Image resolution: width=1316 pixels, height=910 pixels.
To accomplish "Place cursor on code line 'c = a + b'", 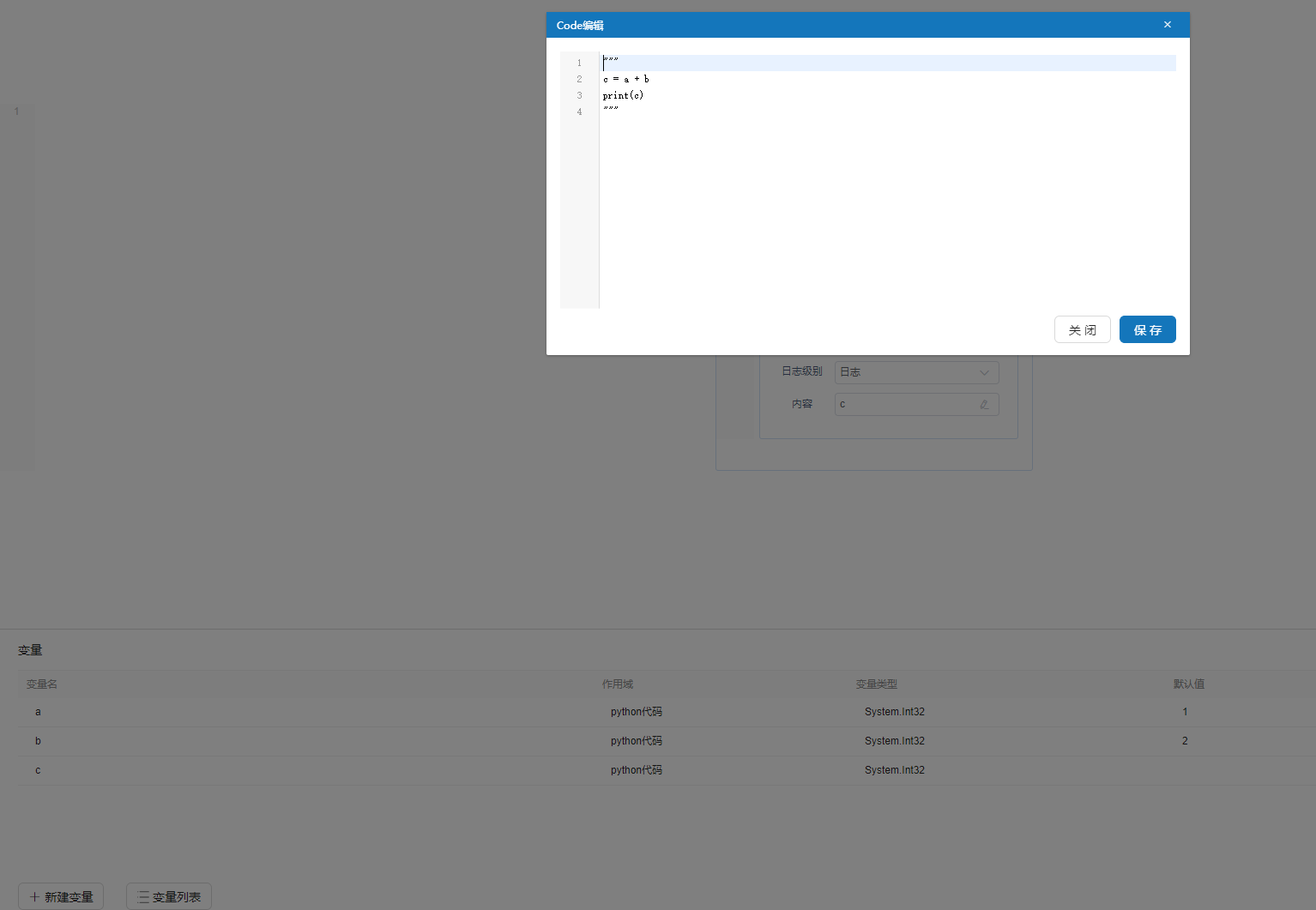I will pos(626,79).
